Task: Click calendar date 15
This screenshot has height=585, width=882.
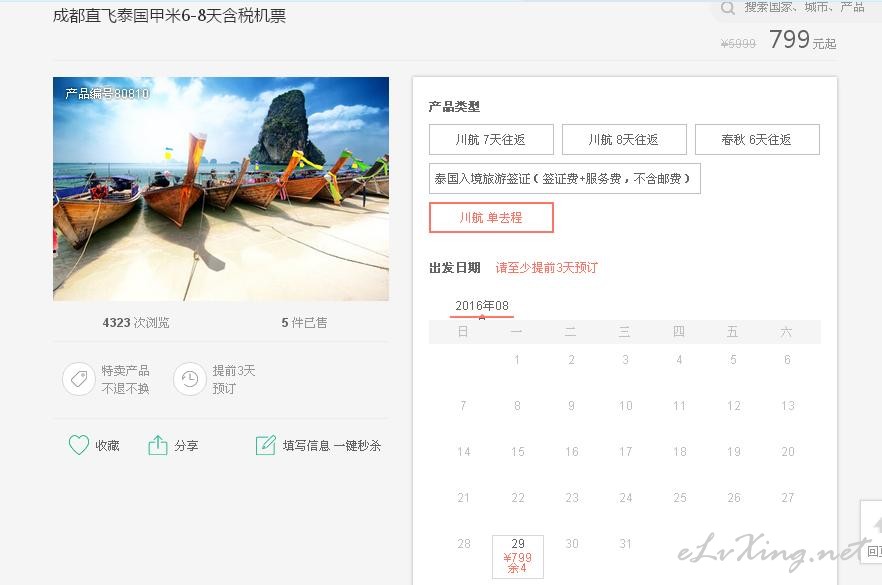Action: click(518, 452)
